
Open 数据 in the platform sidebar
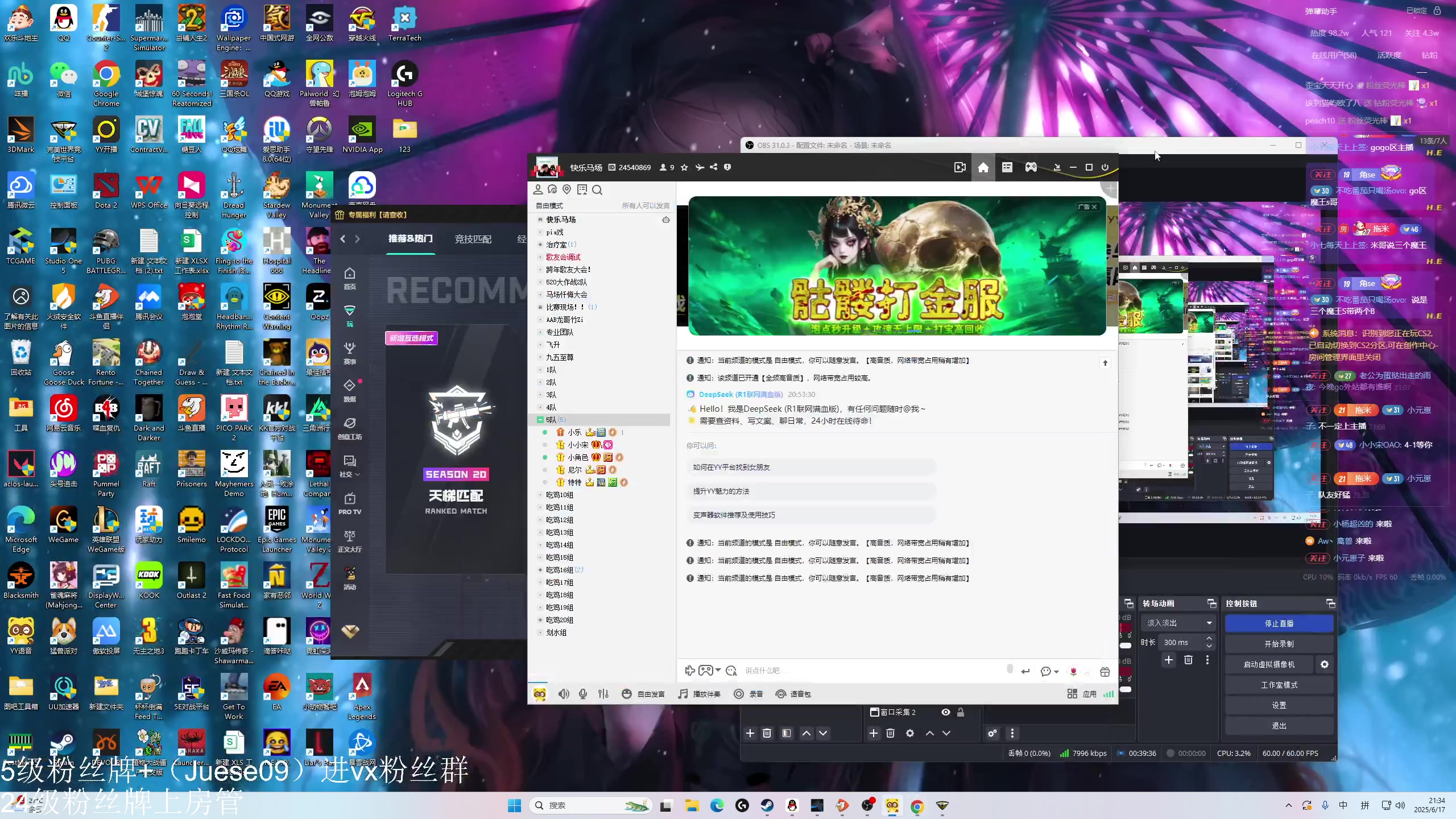point(350,391)
